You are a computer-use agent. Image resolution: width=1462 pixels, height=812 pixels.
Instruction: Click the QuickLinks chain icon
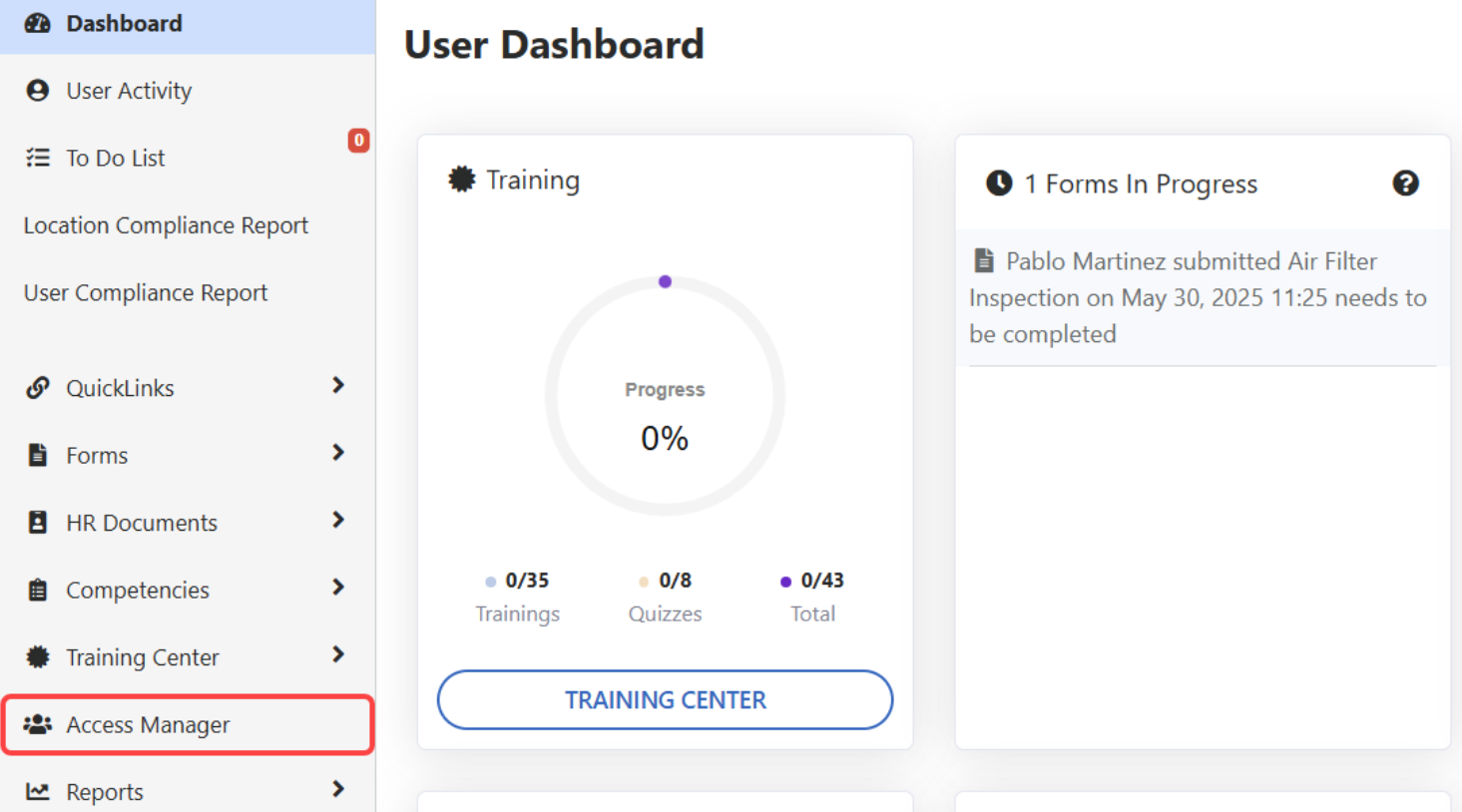pos(38,388)
